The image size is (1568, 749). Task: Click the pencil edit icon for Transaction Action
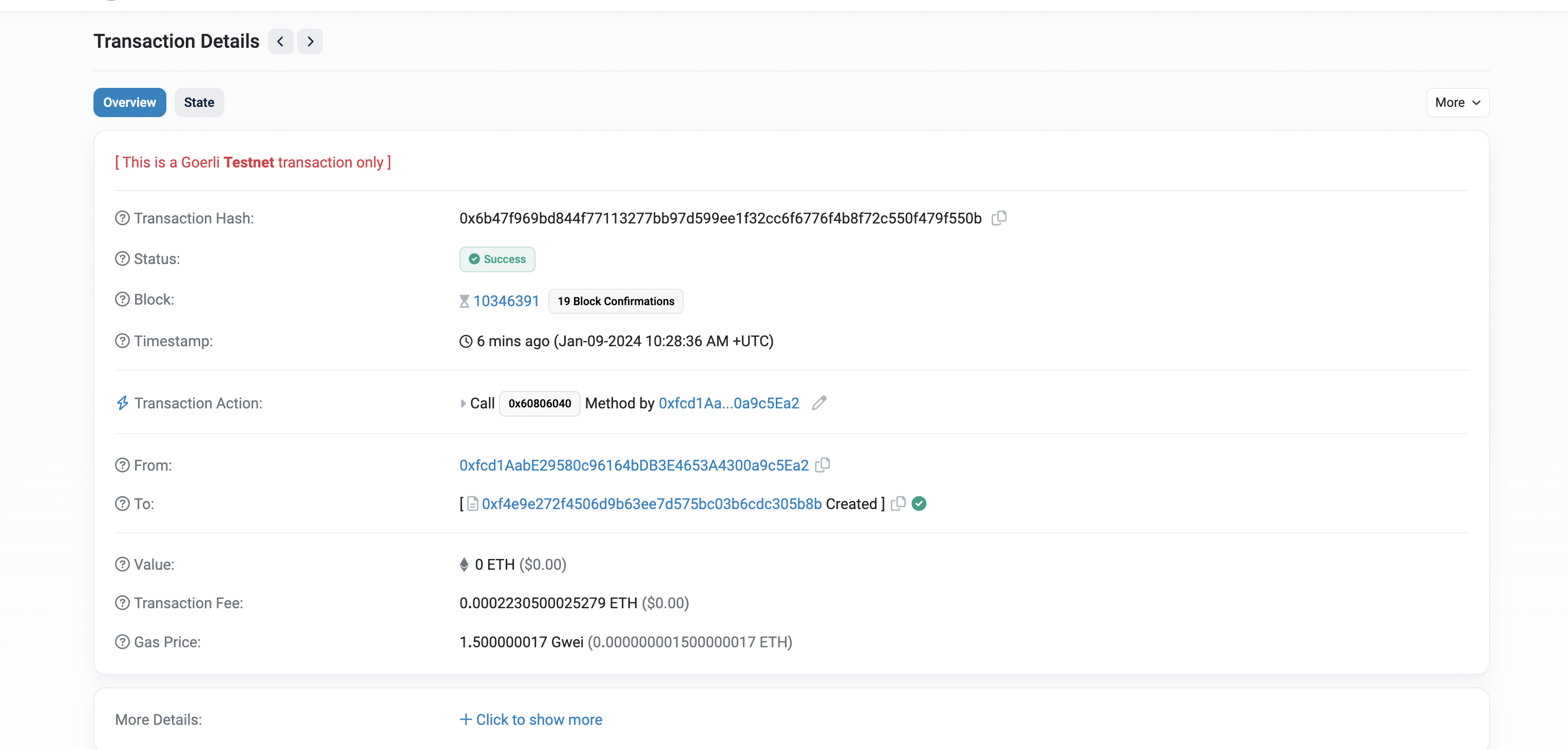(819, 403)
